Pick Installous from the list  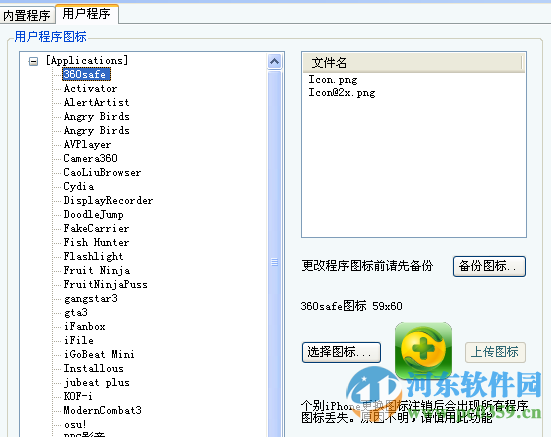93,368
